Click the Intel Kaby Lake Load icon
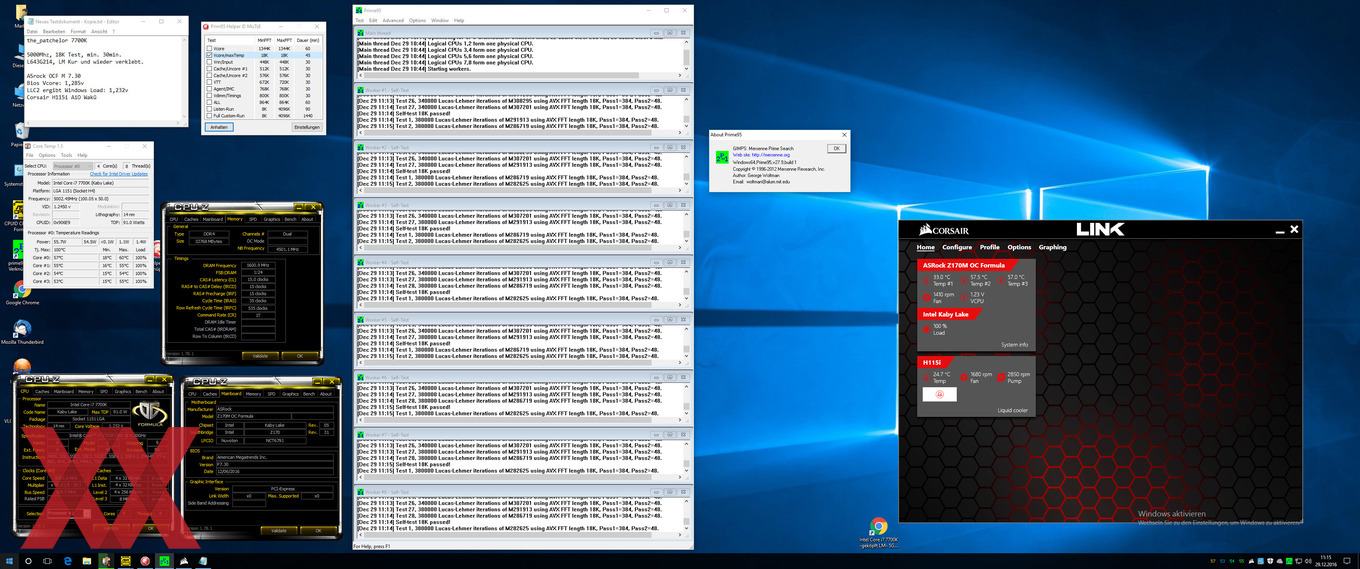The width and height of the screenshot is (1360, 569). (x=926, y=328)
